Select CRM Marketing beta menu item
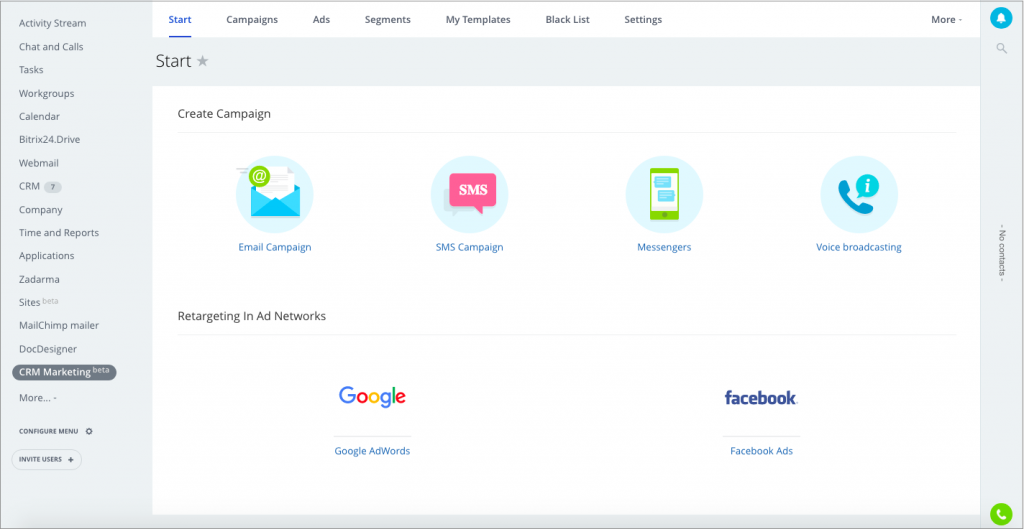This screenshot has height=529, width=1024. click(x=64, y=372)
